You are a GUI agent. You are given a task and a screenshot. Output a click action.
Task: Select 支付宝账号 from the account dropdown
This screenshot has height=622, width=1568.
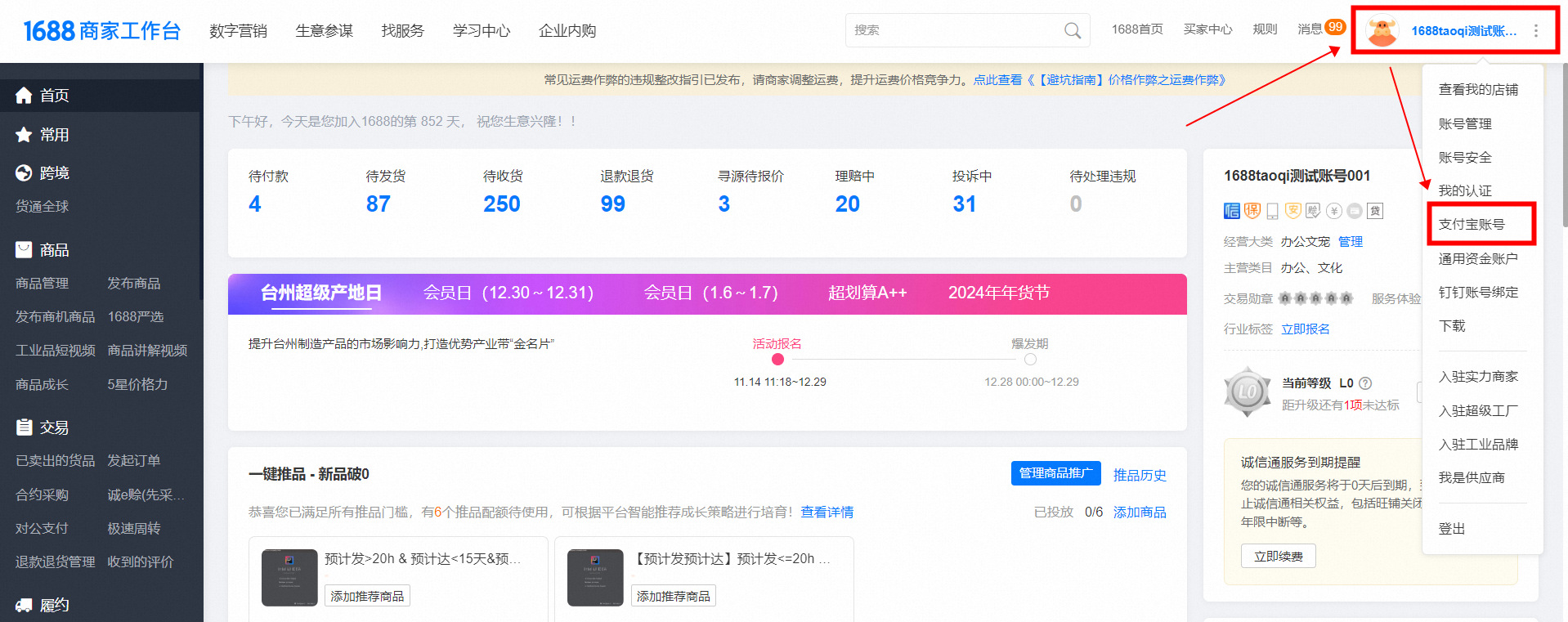1472,225
